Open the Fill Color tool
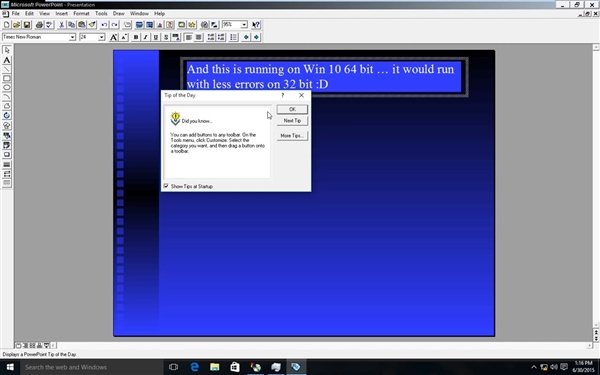 coord(7,135)
